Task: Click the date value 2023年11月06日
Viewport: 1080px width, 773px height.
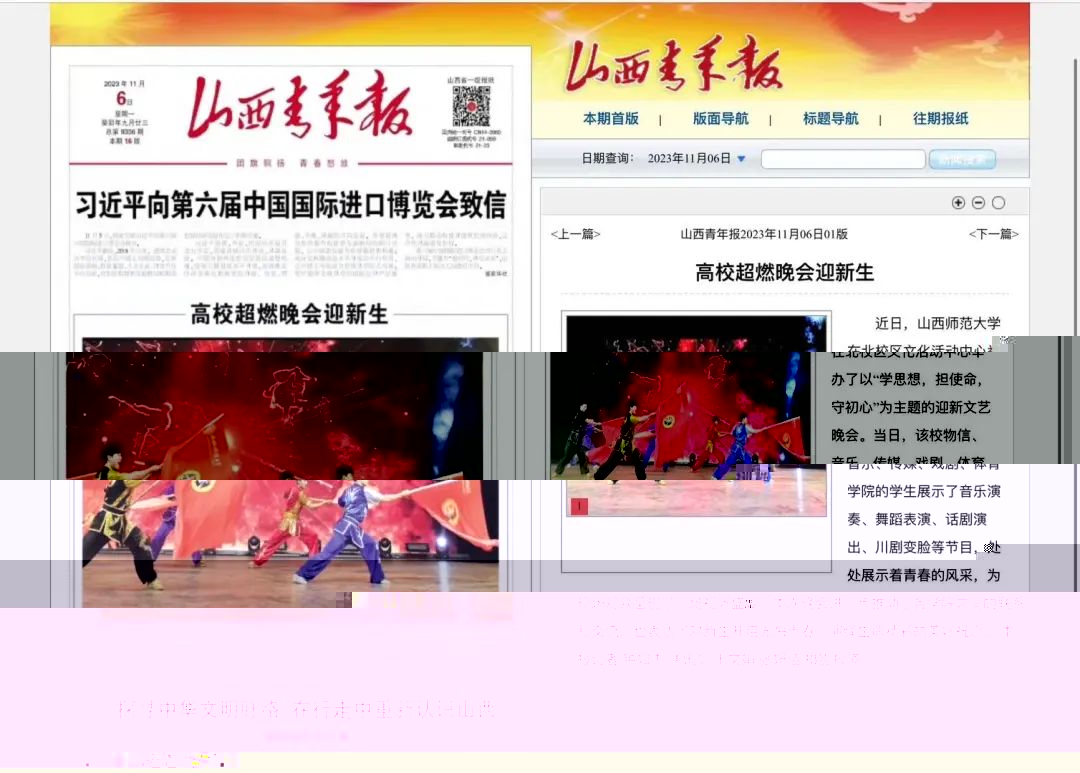Action: 689,158
